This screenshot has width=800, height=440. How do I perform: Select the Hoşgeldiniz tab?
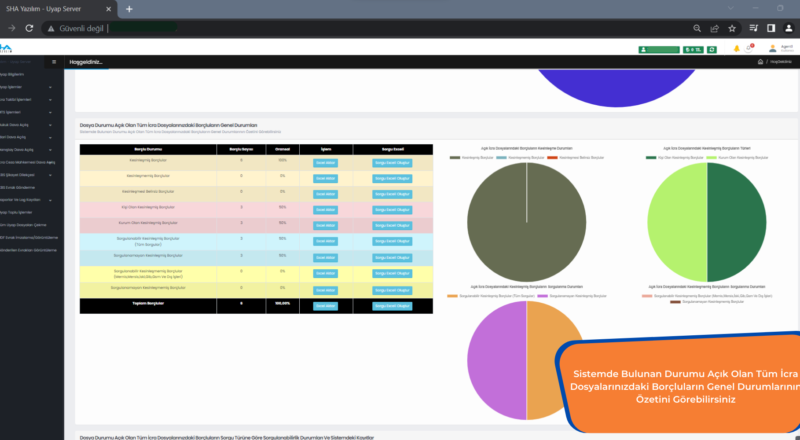pos(85,62)
